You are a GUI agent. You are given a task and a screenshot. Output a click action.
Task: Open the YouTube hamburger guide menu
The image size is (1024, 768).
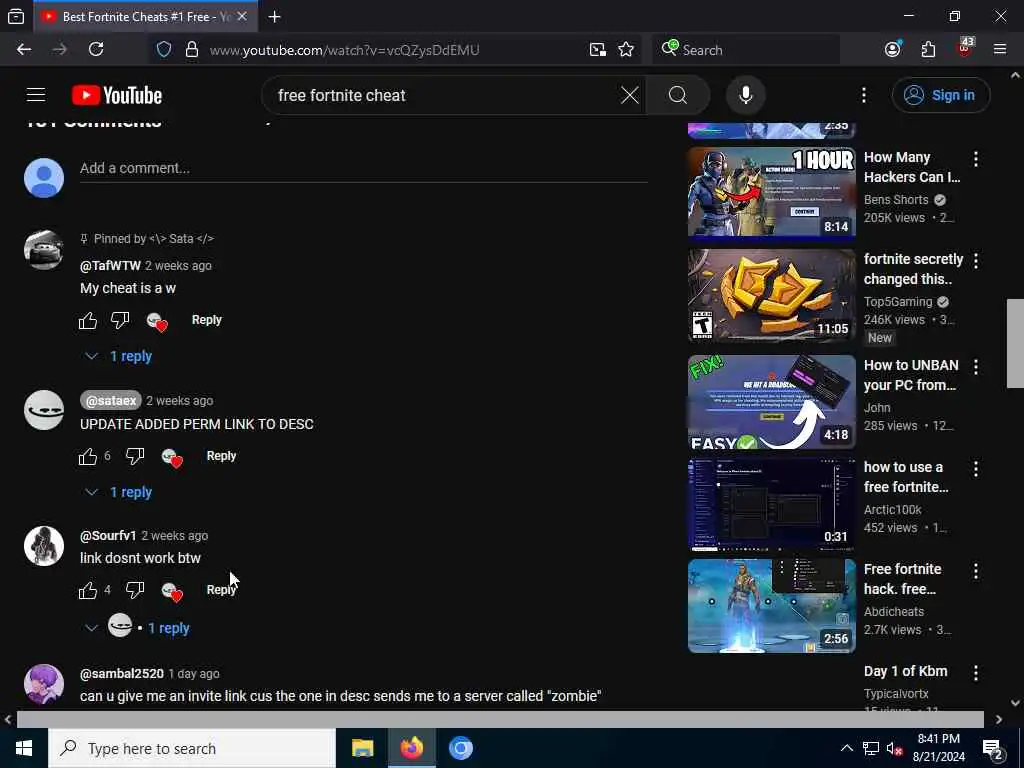point(36,95)
